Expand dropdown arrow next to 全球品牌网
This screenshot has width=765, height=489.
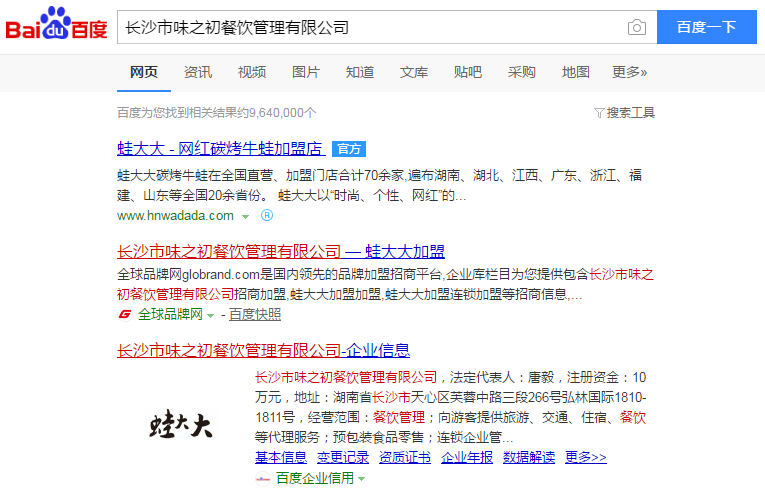click(x=210, y=315)
